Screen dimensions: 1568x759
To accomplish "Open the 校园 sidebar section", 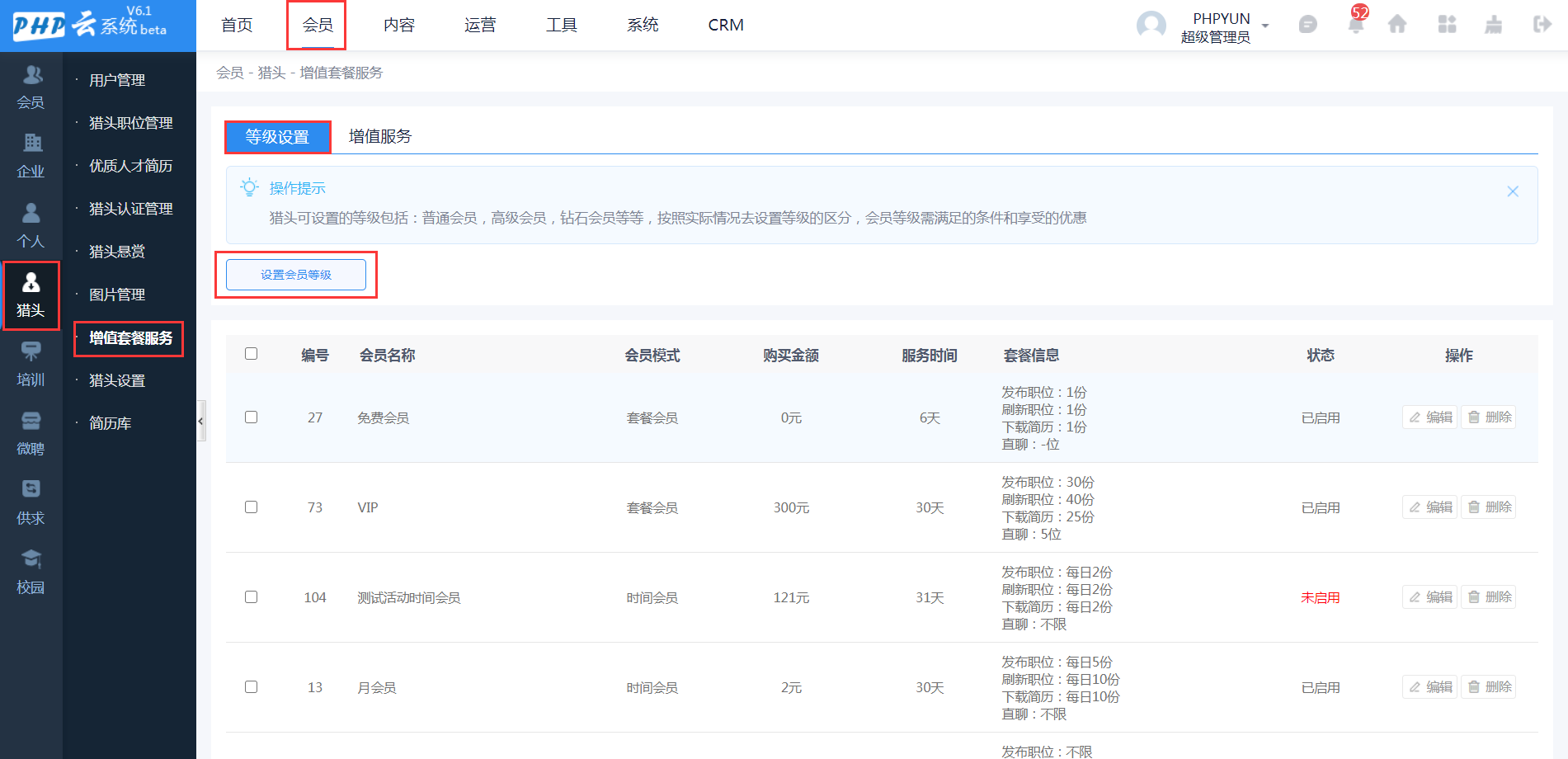I will [x=31, y=572].
